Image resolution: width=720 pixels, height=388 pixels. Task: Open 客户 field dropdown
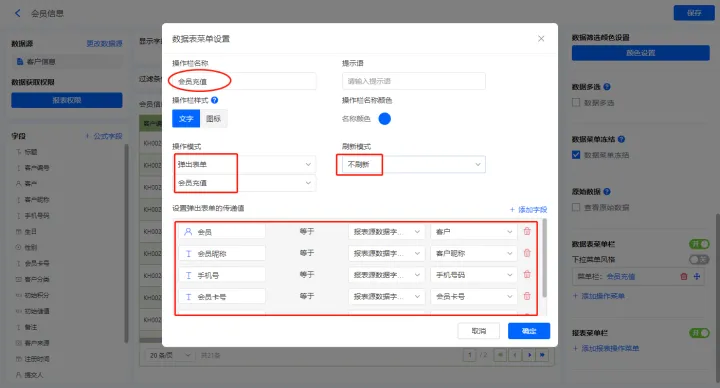pos(473,232)
